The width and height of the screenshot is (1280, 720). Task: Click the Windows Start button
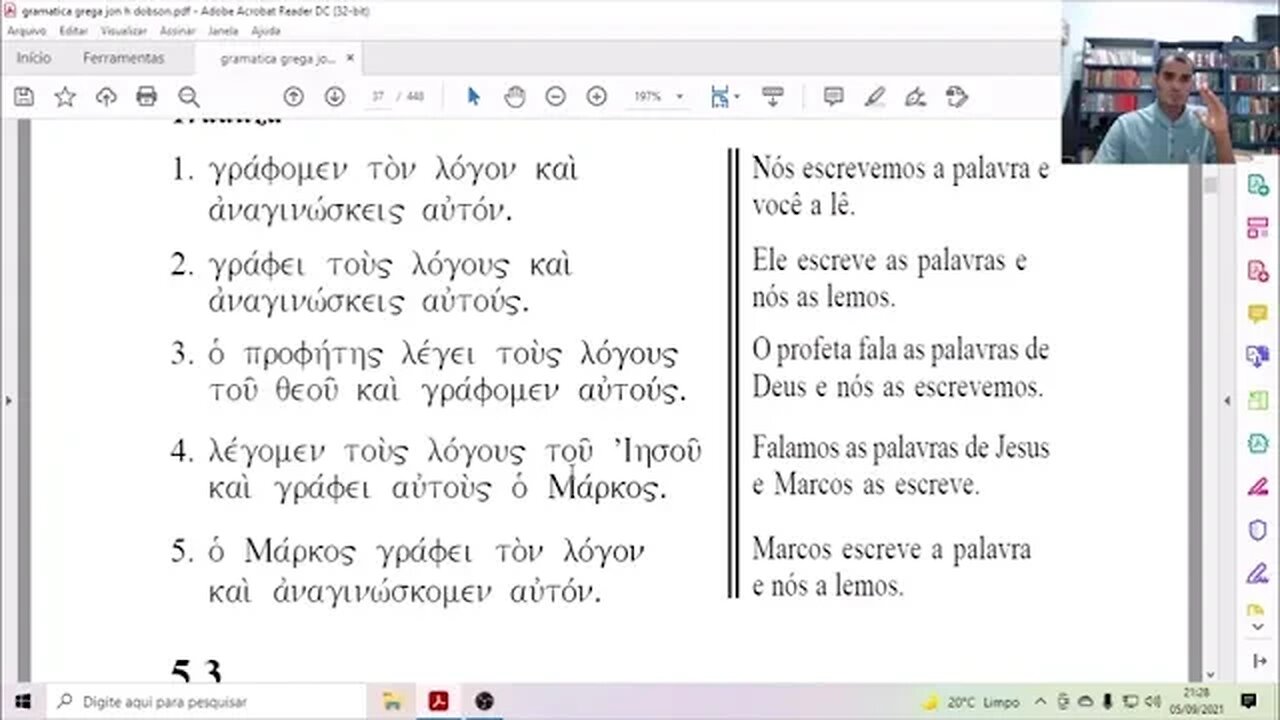click(x=23, y=701)
